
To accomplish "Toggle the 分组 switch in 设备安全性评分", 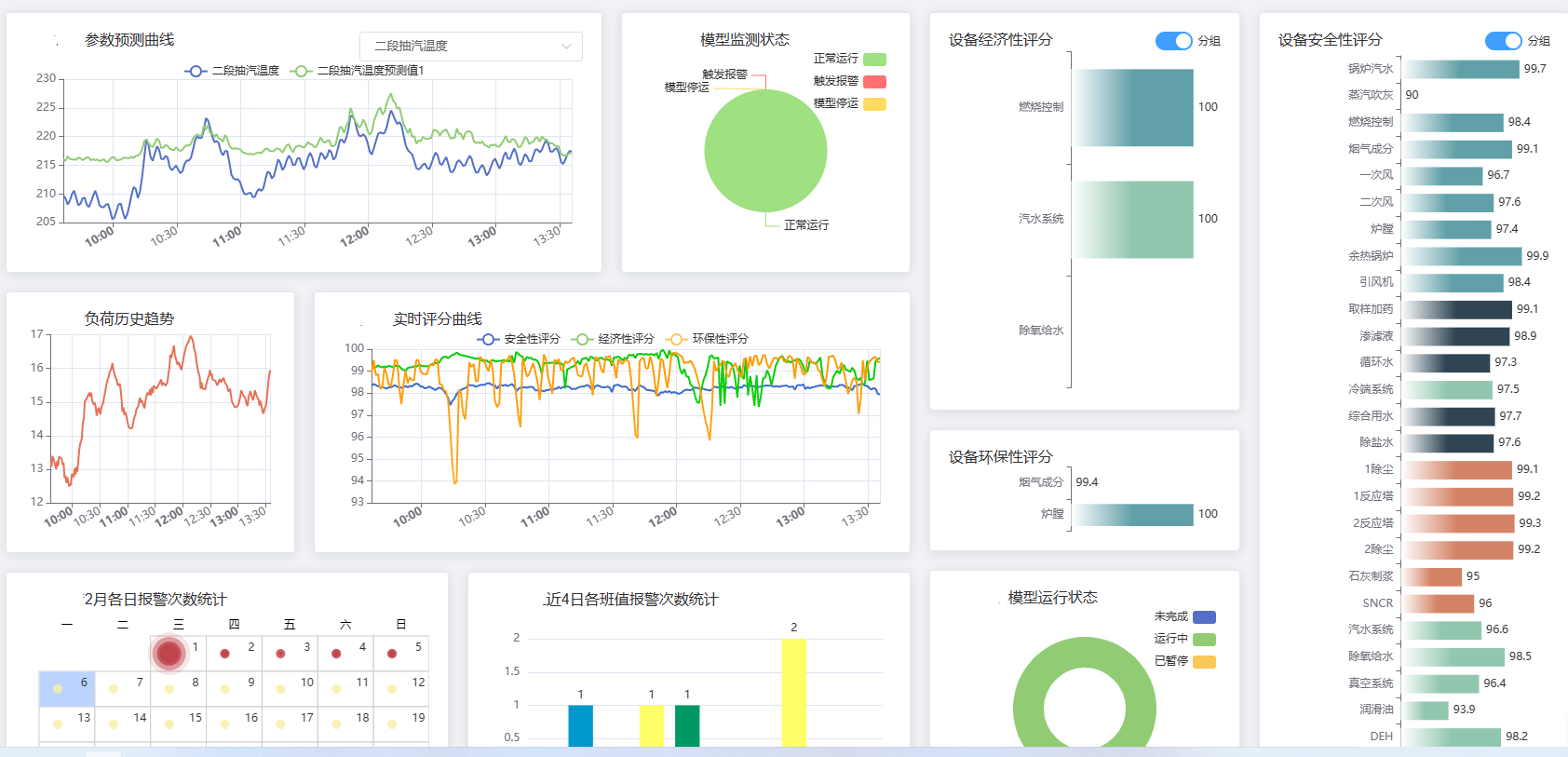I will tap(1503, 41).
